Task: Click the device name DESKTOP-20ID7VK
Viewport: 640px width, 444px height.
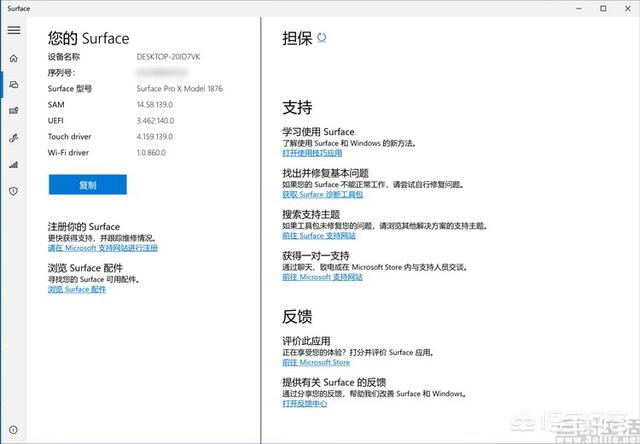Action: tap(170, 57)
